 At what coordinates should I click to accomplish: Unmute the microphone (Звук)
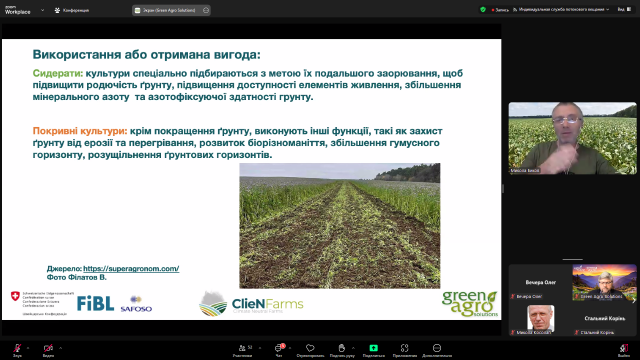[17, 350]
